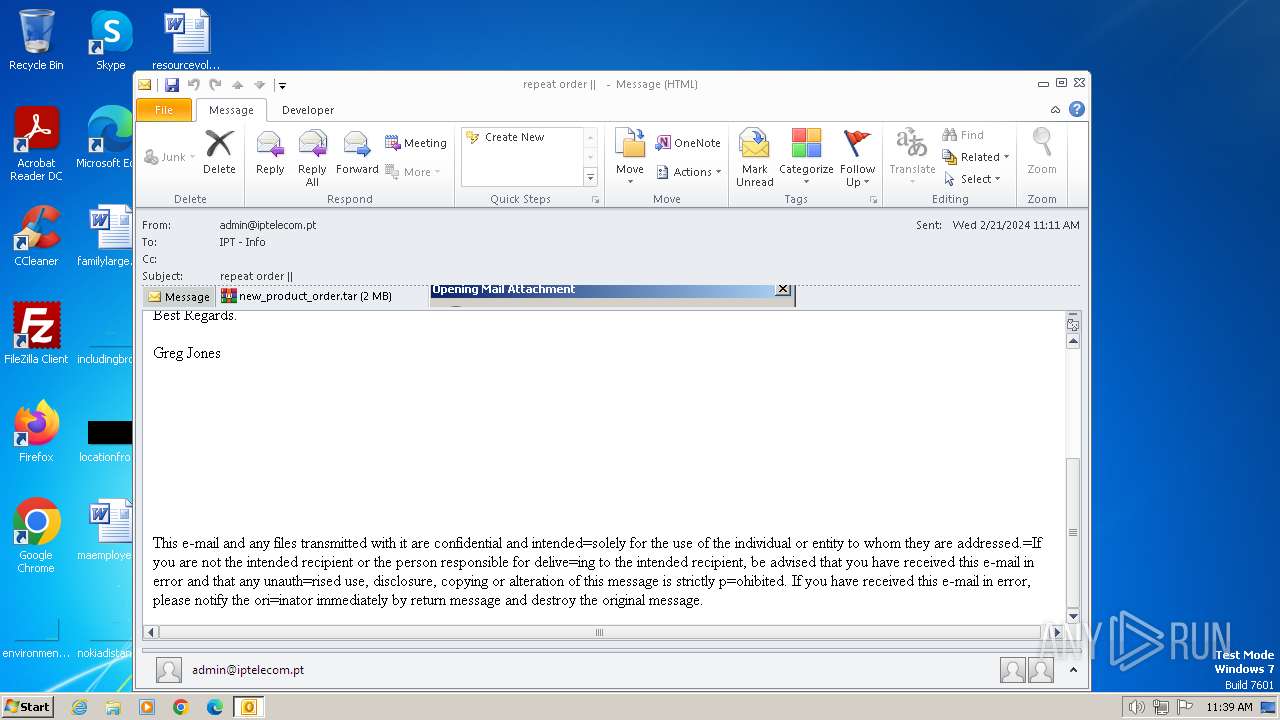Image resolution: width=1280 pixels, height=720 pixels.
Task: Delete the message using the Delete icon
Action: click(x=219, y=153)
